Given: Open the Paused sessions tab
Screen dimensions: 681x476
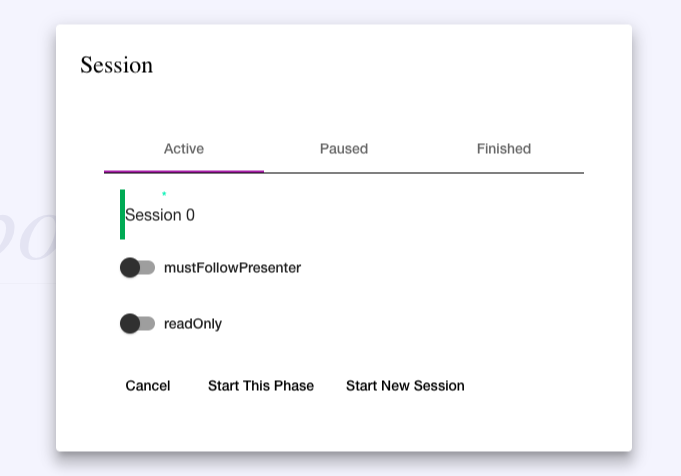Looking at the screenshot, I should coord(344,149).
